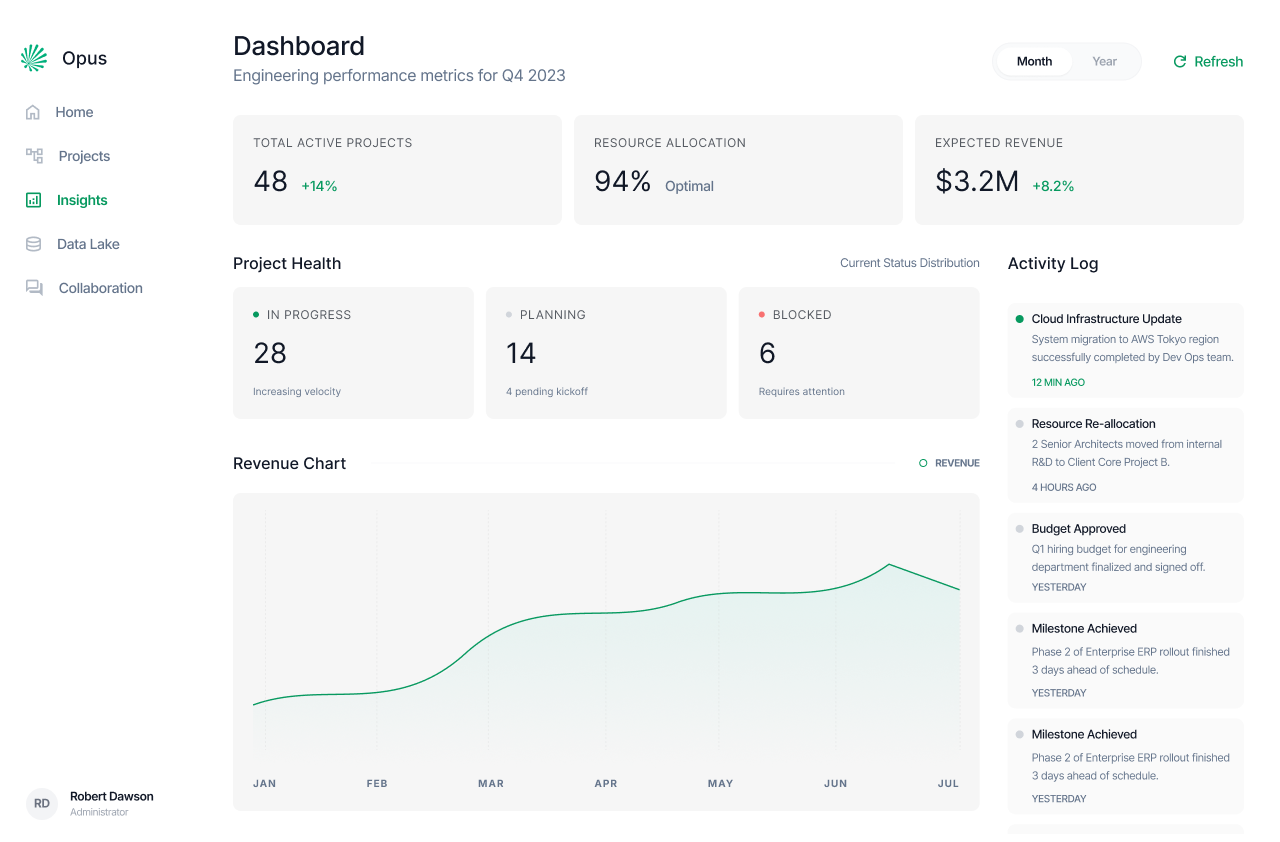Screen dimensions: 1280x842
Task: Click the Opus logo icon
Action: tap(33, 57)
